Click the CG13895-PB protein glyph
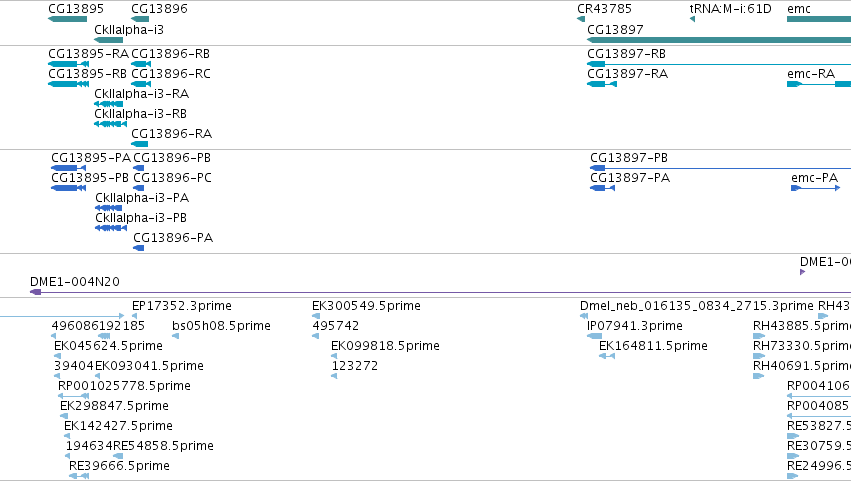The height and width of the screenshot is (481, 851). (68, 188)
